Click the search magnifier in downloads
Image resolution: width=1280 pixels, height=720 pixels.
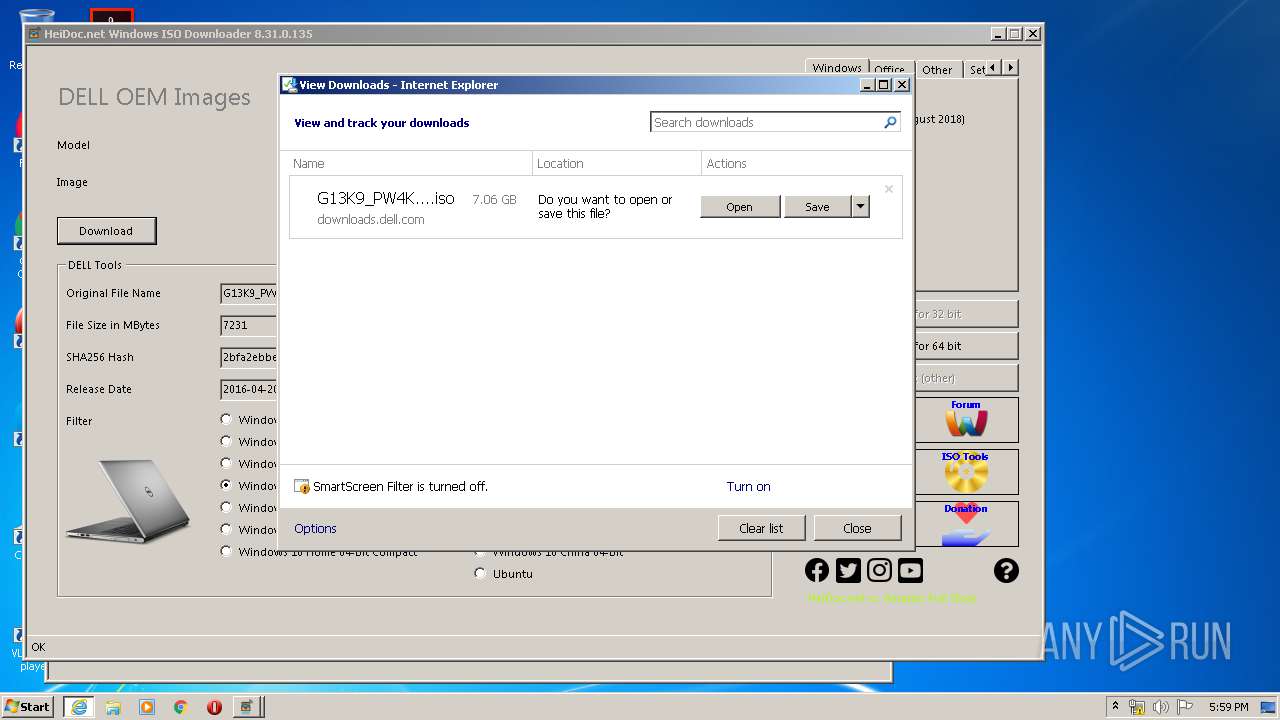(890, 122)
